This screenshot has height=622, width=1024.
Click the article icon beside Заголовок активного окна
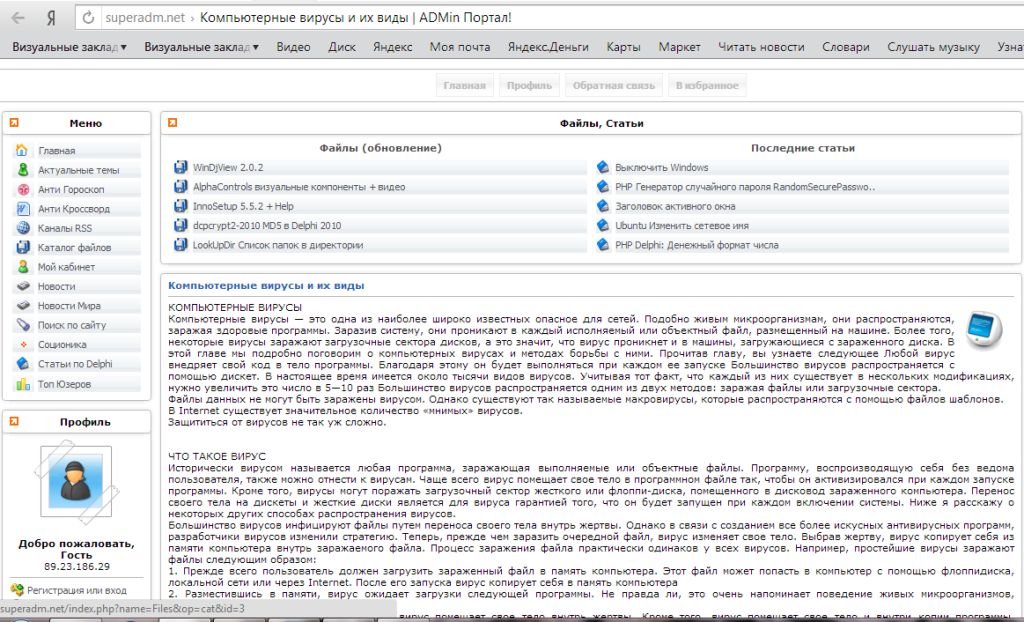pos(603,206)
